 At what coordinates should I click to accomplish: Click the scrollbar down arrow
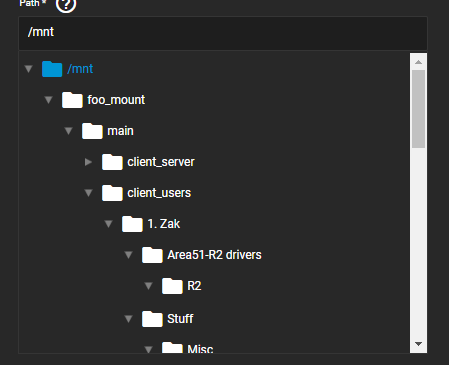tap(419, 344)
